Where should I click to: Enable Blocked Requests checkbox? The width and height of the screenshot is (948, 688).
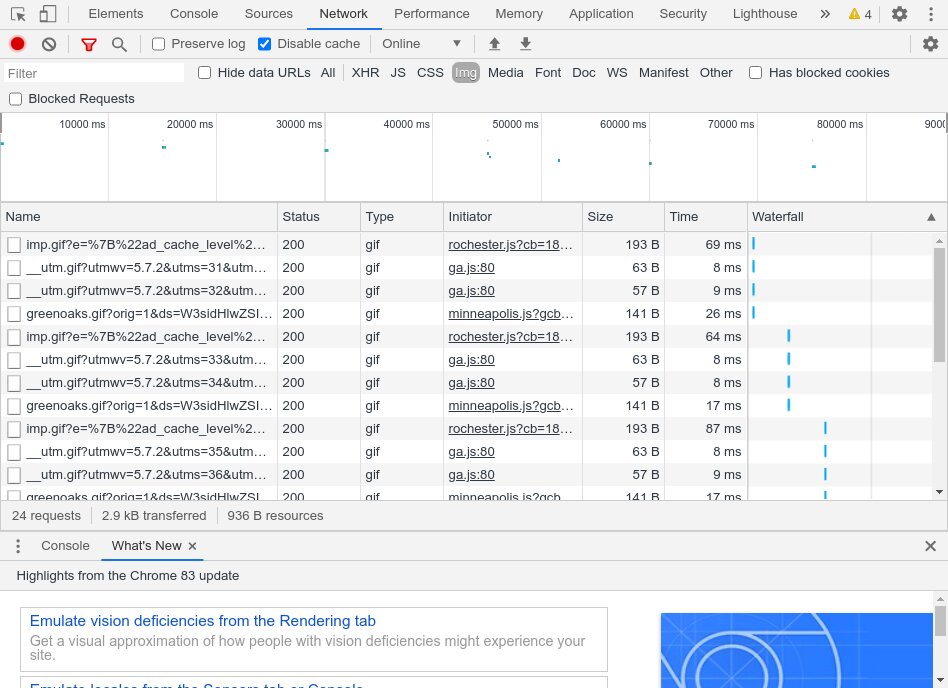15,99
